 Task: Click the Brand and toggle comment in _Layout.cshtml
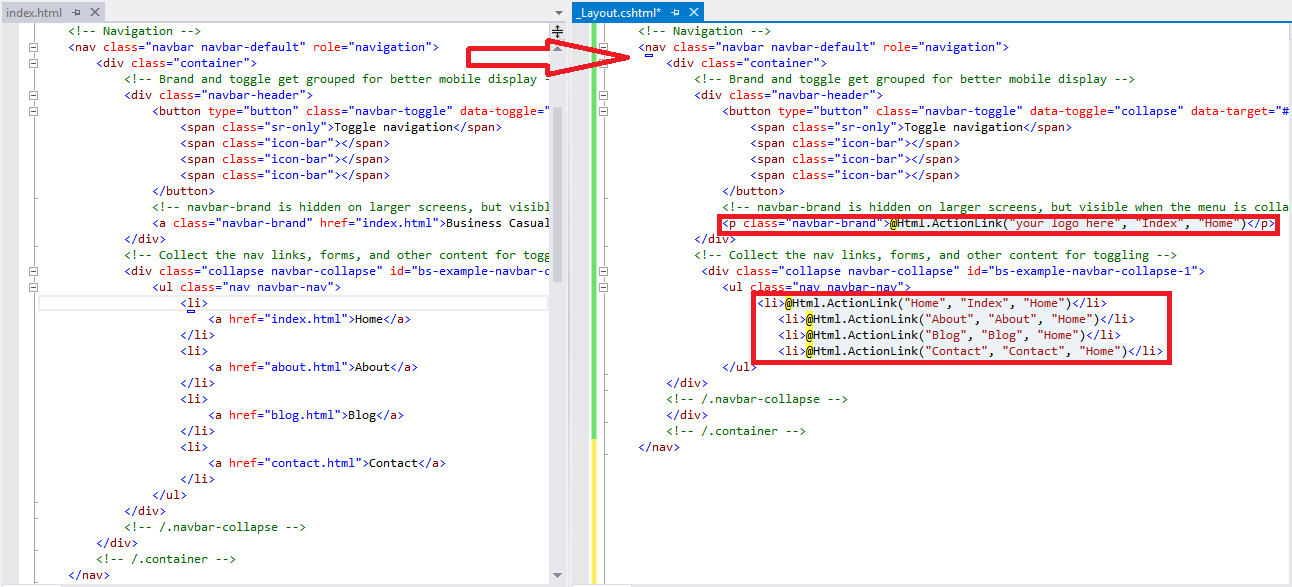(x=915, y=79)
